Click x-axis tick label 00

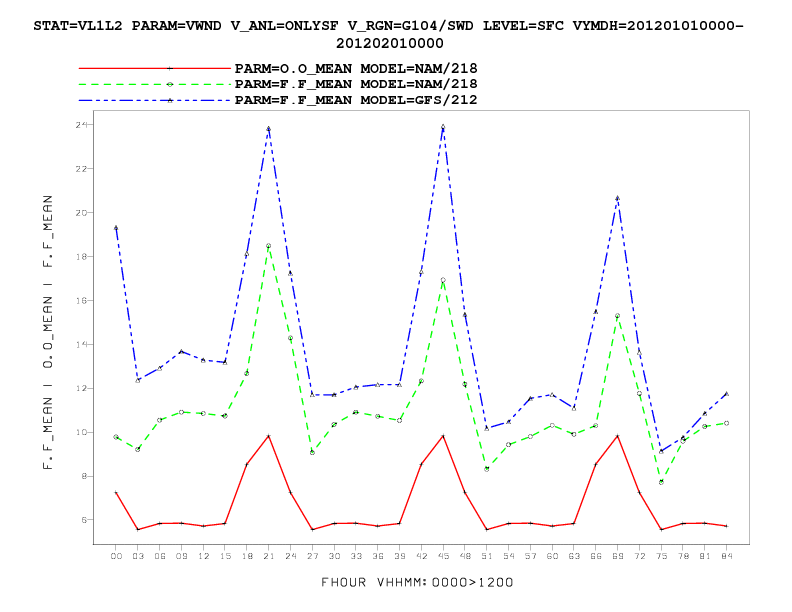[116, 556]
